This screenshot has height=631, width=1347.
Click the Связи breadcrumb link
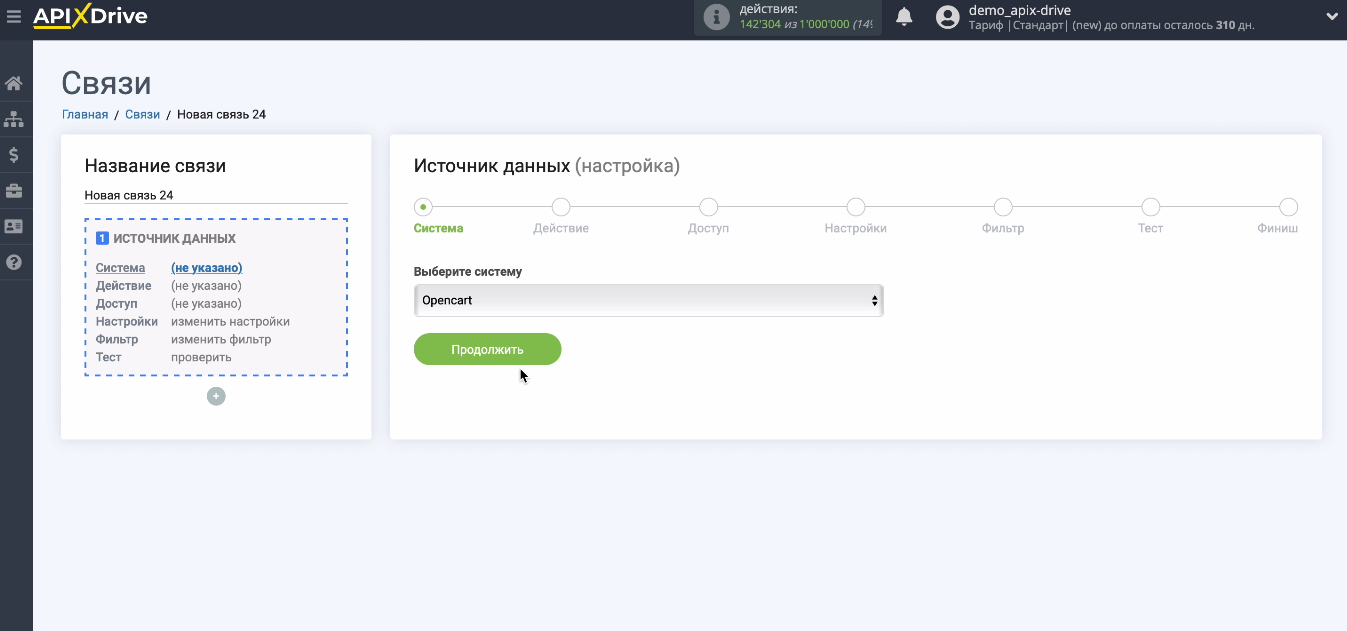click(x=142, y=115)
